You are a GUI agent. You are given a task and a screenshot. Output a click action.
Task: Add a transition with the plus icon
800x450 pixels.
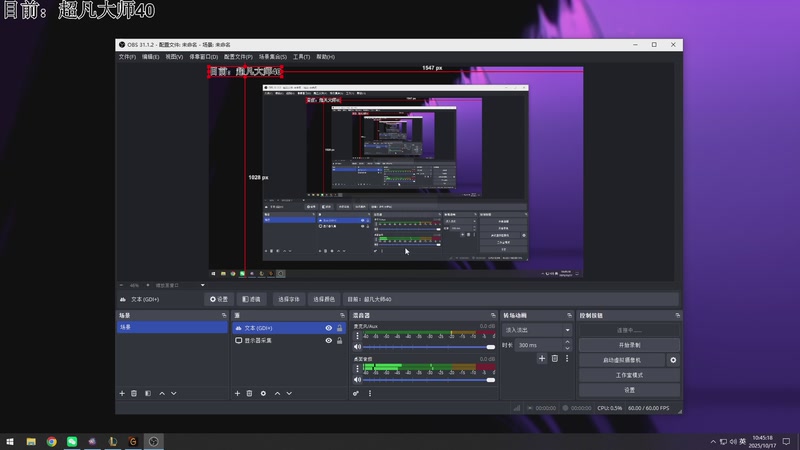coord(542,359)
